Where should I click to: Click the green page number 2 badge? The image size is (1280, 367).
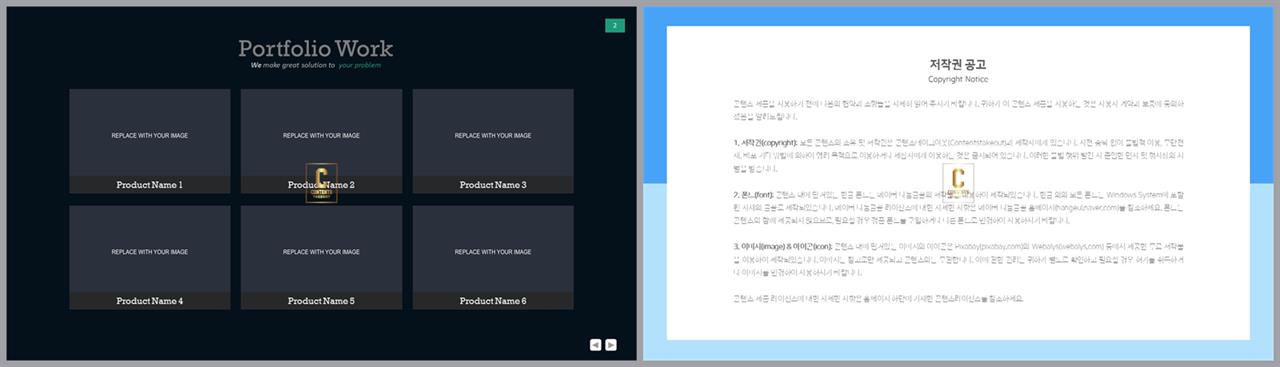tap(614, 25)
